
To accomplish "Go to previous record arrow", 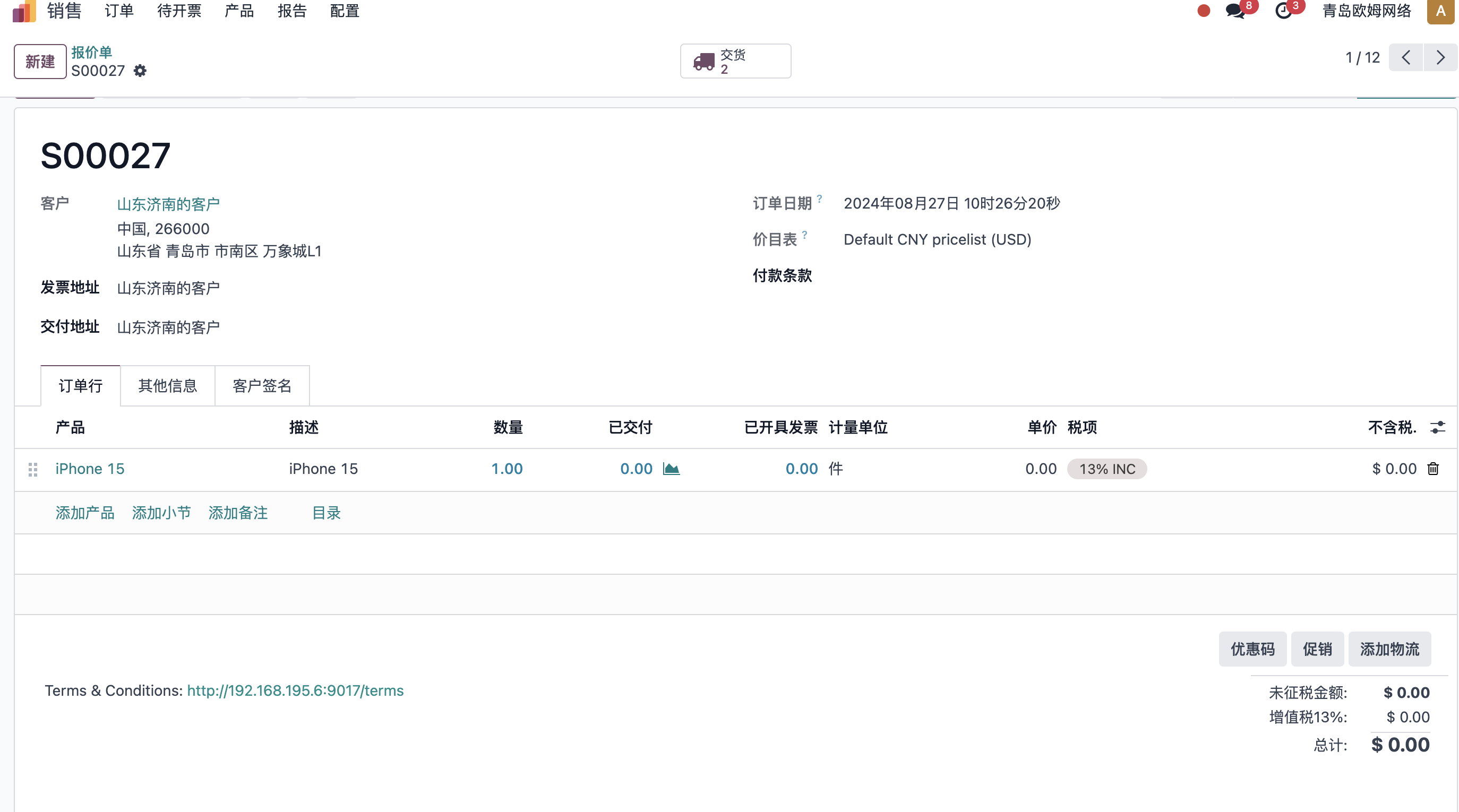I will [x=1406, y=57].
